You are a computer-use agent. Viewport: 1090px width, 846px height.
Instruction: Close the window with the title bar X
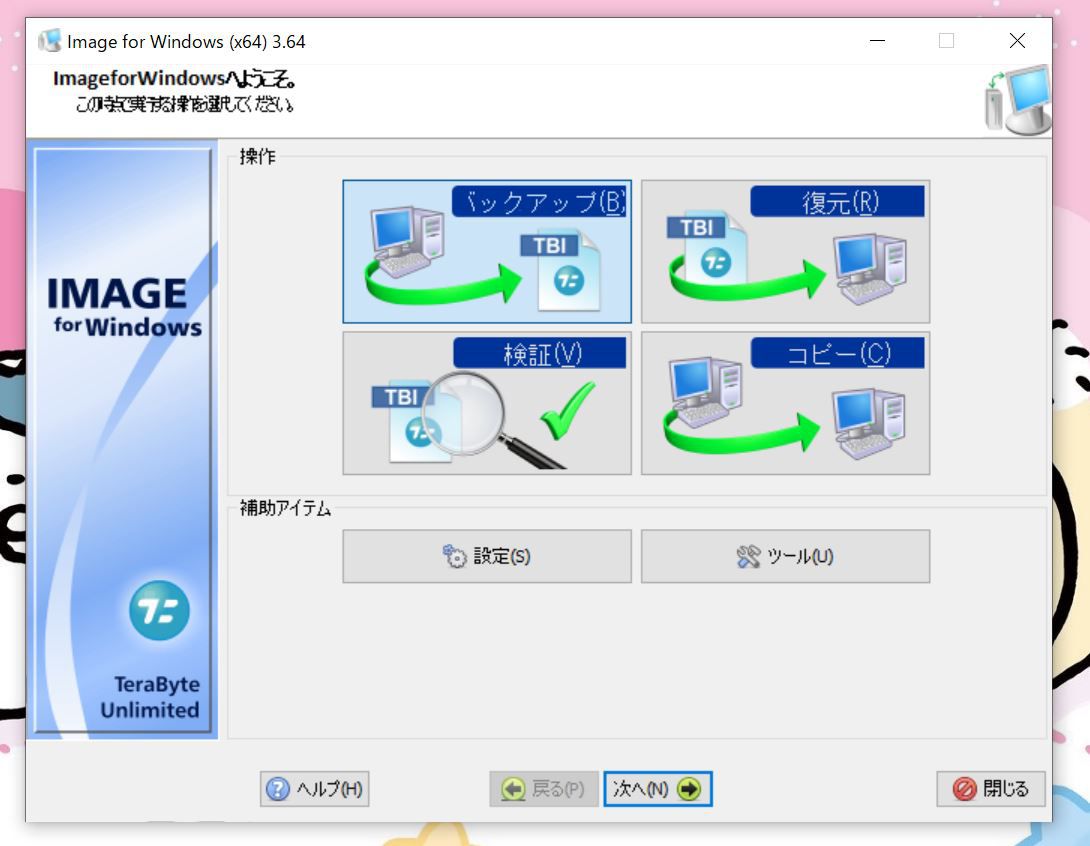coord(1017,41)
